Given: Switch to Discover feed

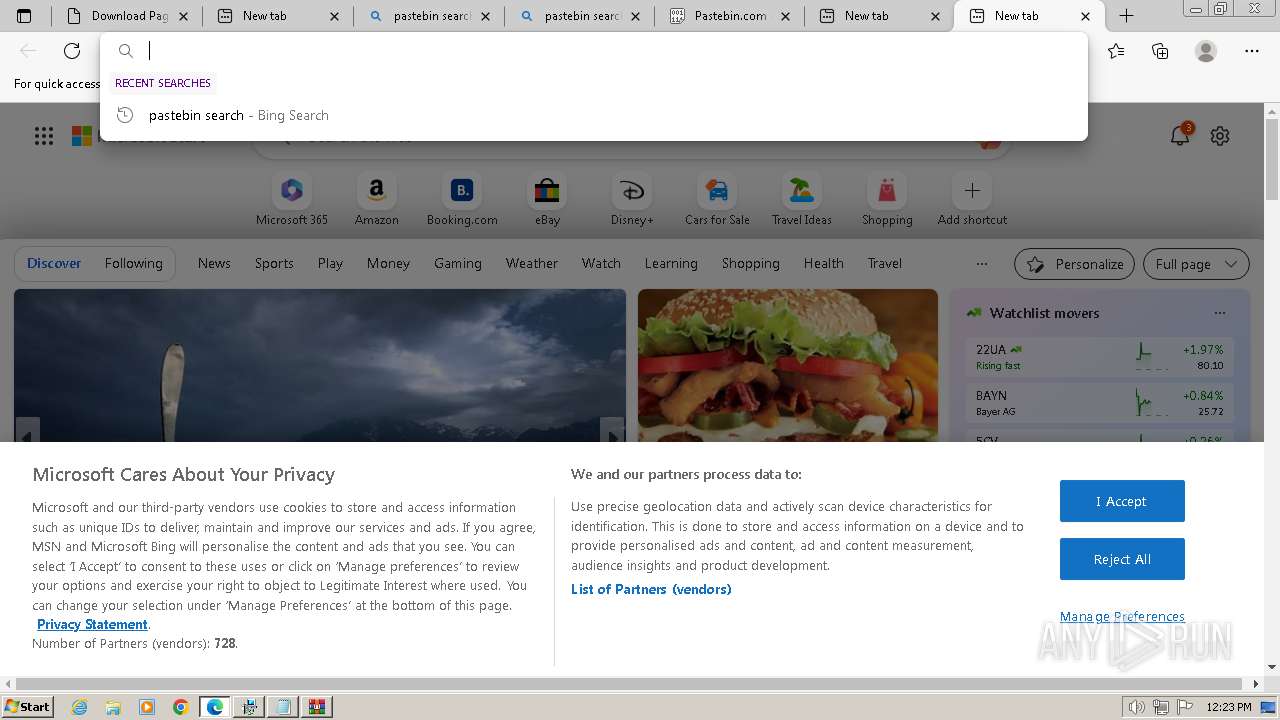Looking at the screenshot, I should pyautogui.click(x=54, y=263).
